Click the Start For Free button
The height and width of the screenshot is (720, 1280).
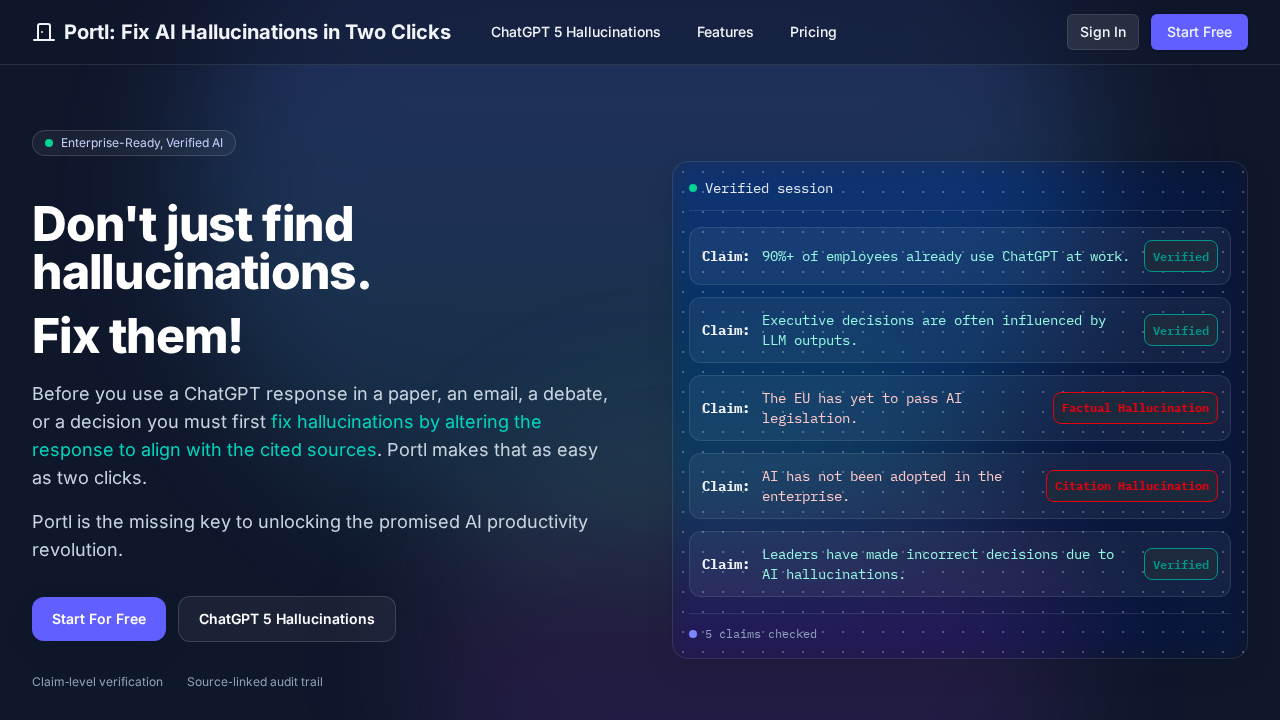coord(98,619)
